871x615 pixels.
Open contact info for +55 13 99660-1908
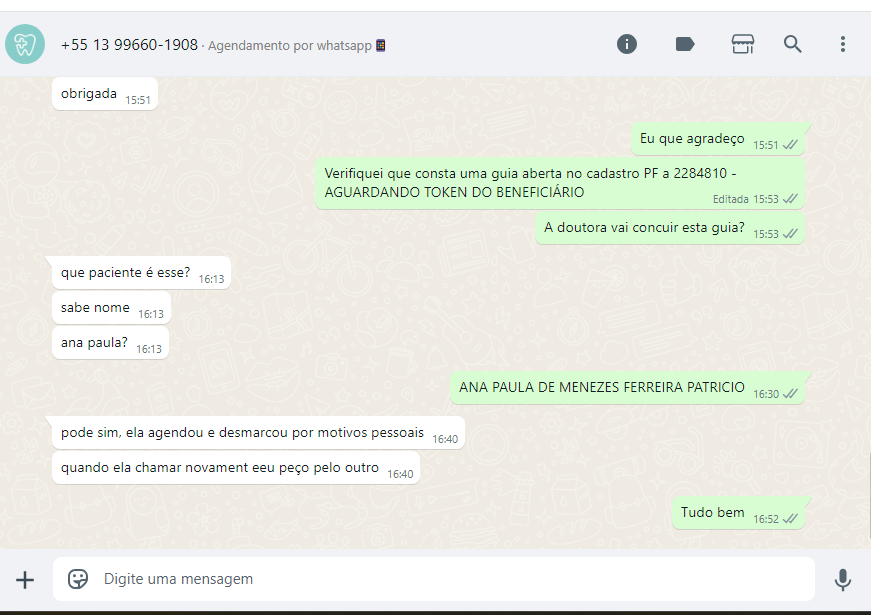(x=129, y=45)
